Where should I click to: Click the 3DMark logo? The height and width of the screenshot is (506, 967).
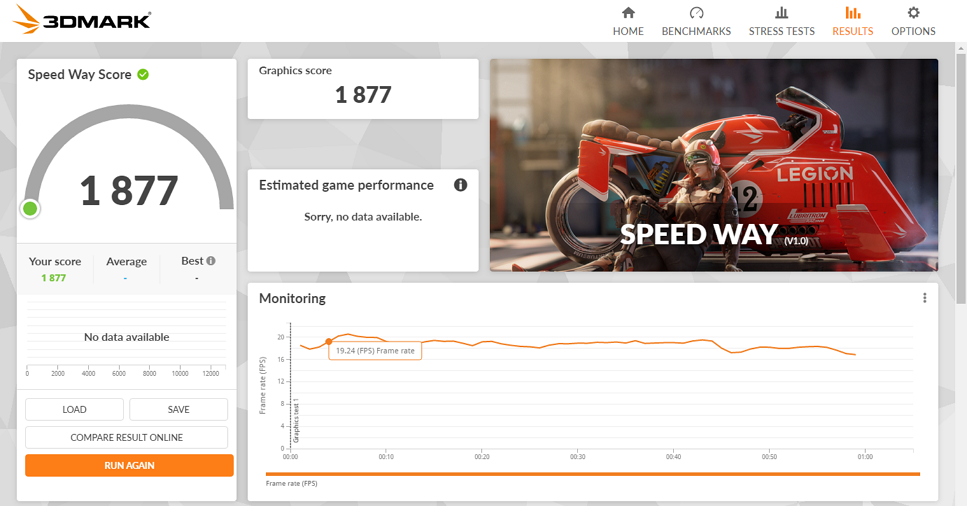coord(81,20)
